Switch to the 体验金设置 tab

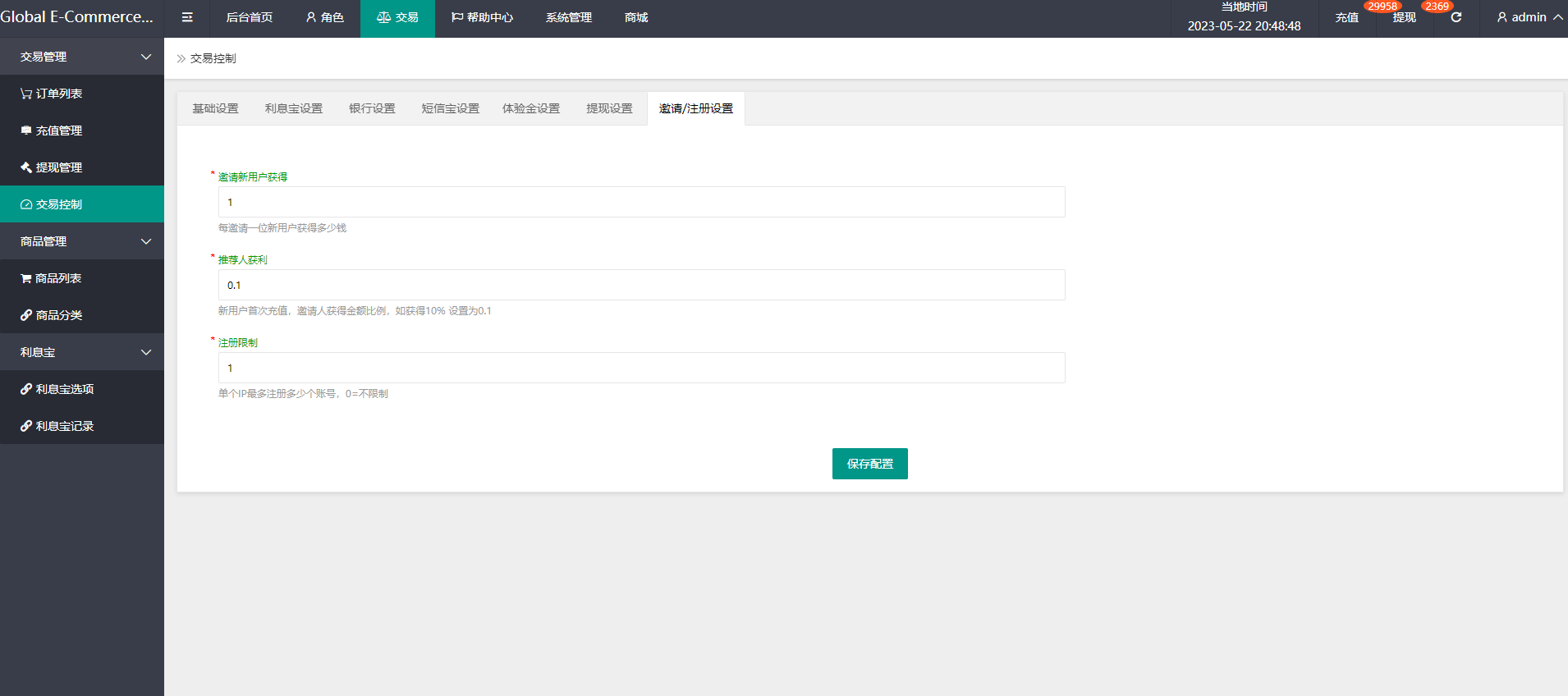531,108
